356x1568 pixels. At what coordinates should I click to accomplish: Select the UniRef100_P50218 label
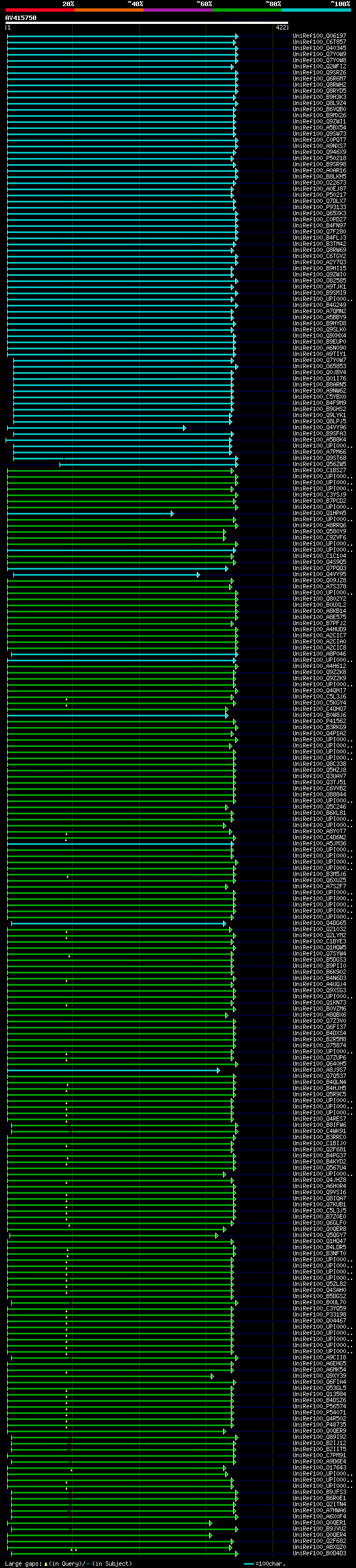coord(319,159)
